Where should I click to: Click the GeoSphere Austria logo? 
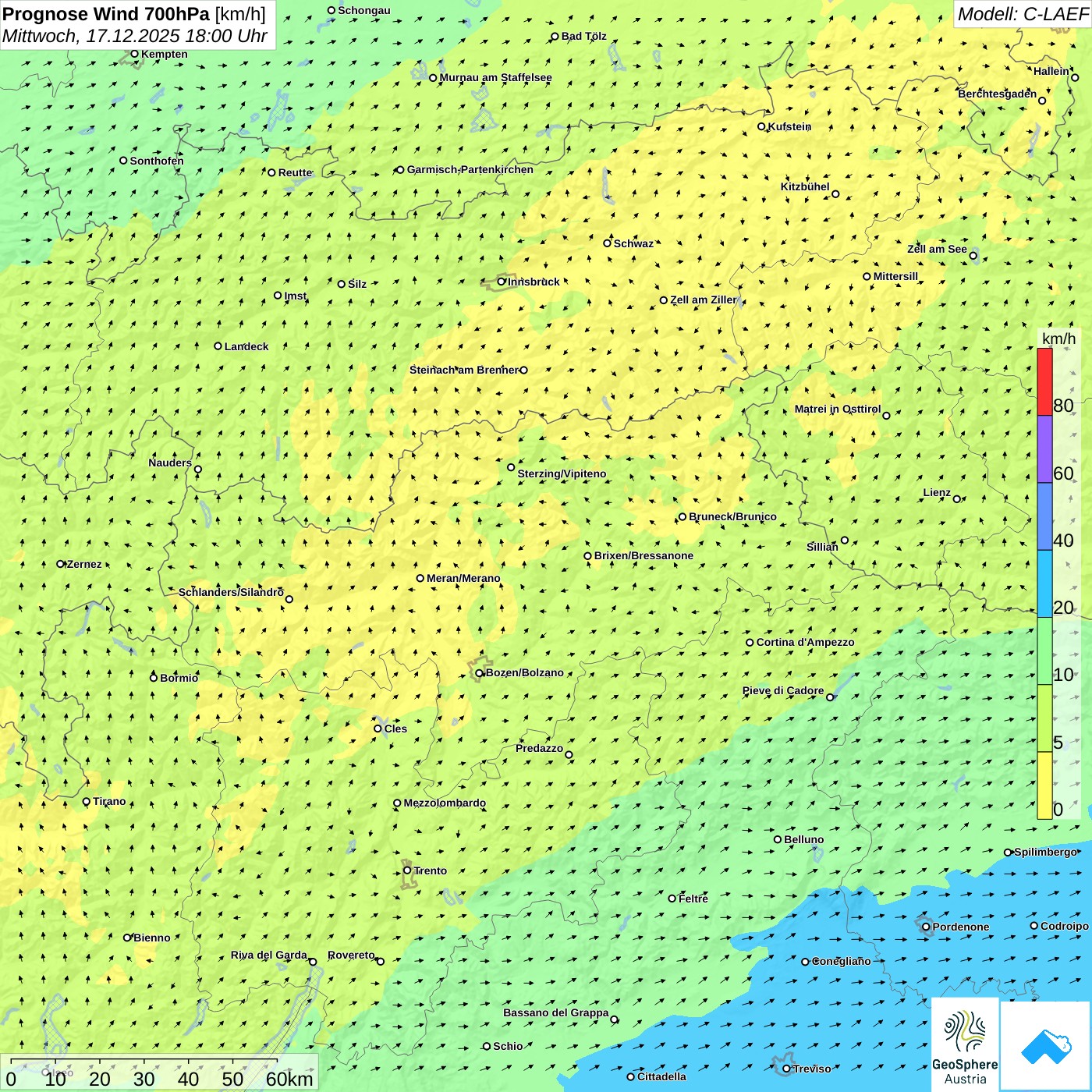965,1044
